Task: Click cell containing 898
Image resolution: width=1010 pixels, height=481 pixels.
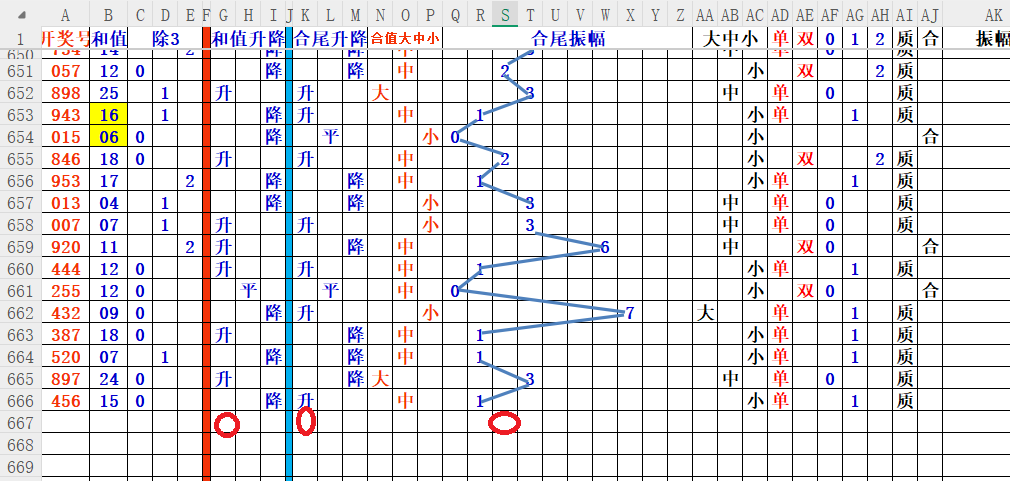Action: tap(66, 93)
